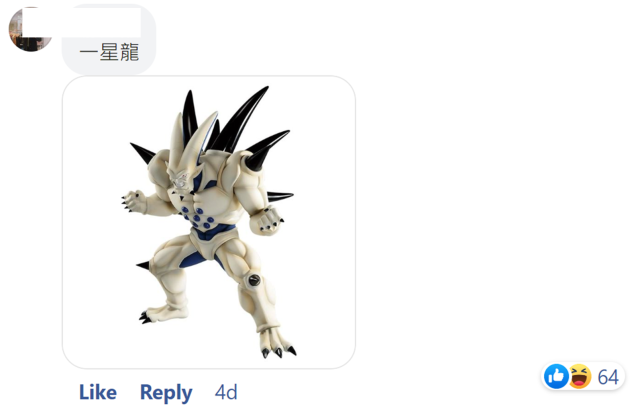
Task: Click the blue thumbs-up reaction icon
Action: (556, 376)
